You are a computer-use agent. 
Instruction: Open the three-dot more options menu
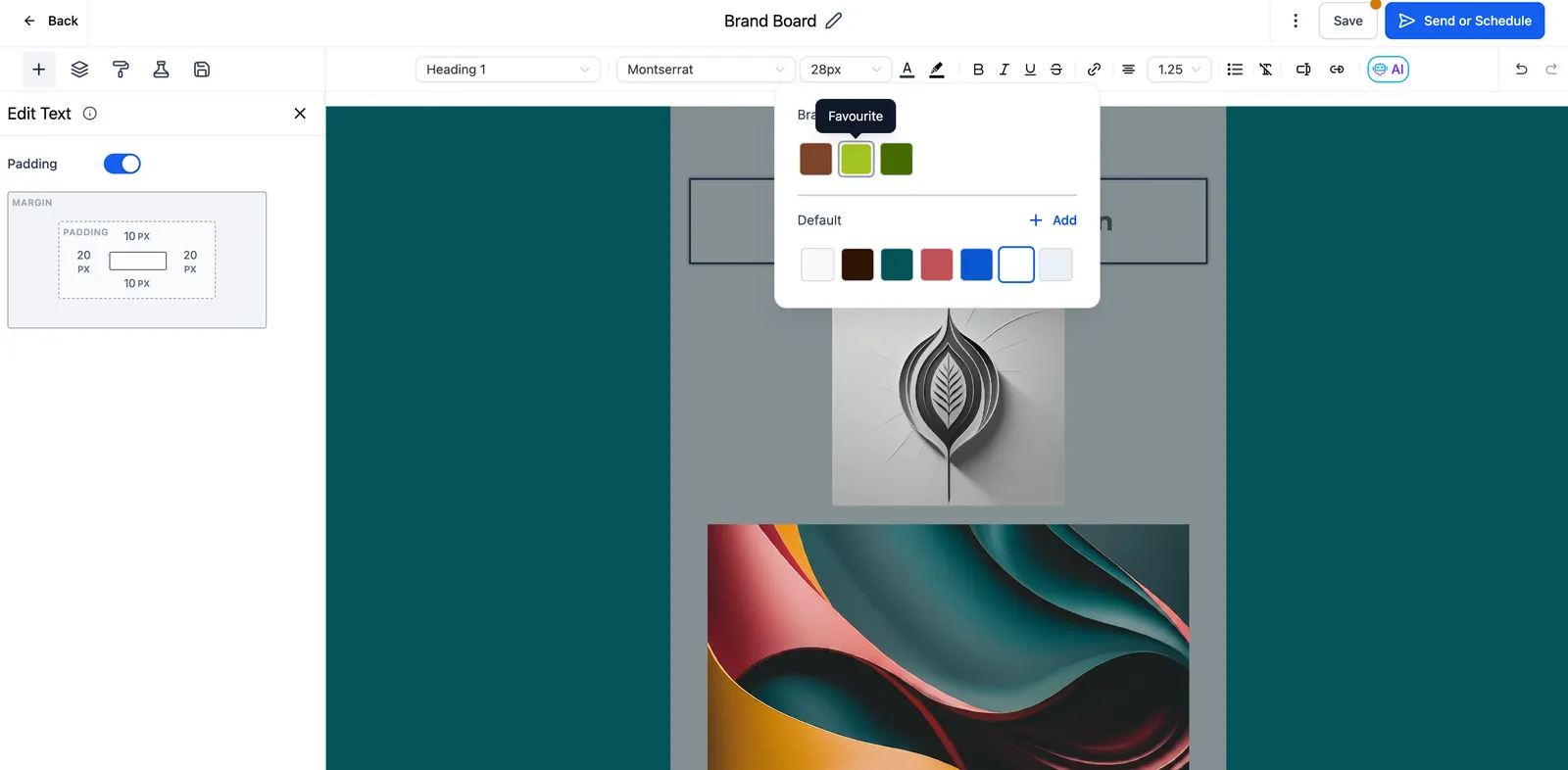tap(1296, 21)
